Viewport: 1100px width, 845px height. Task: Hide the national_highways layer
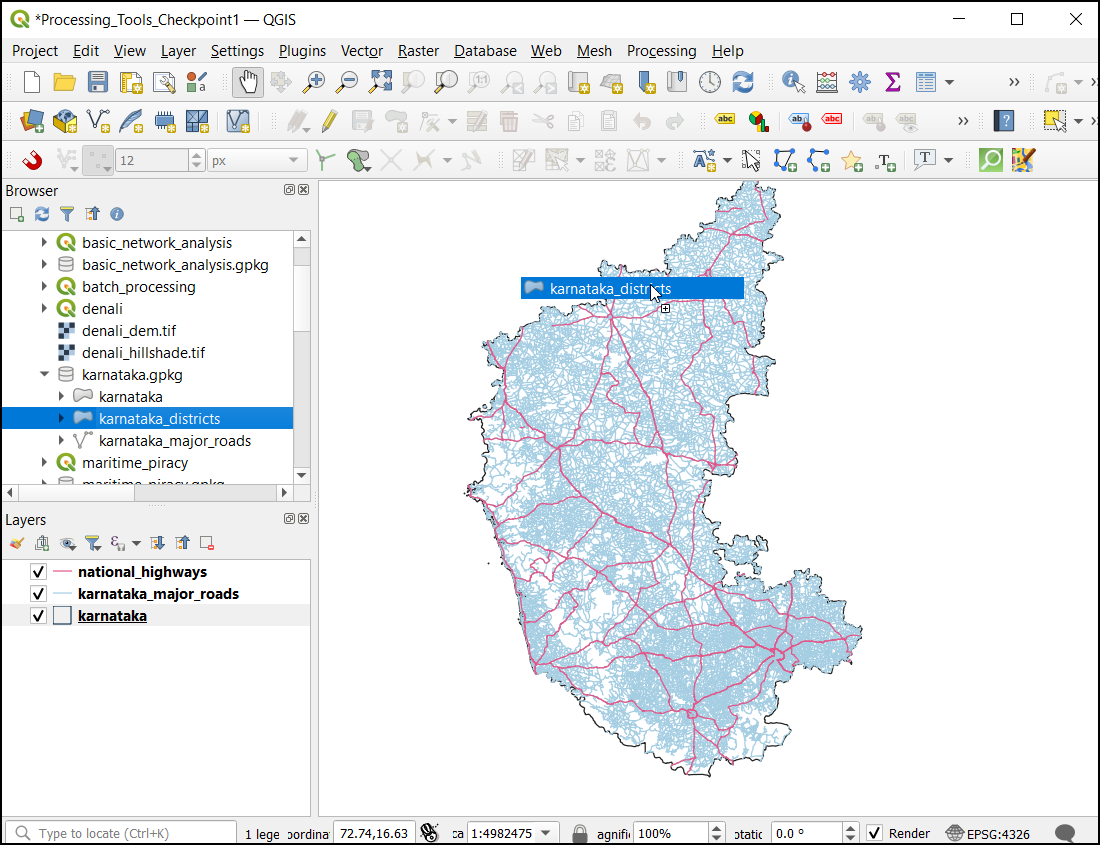pos(39,572)
